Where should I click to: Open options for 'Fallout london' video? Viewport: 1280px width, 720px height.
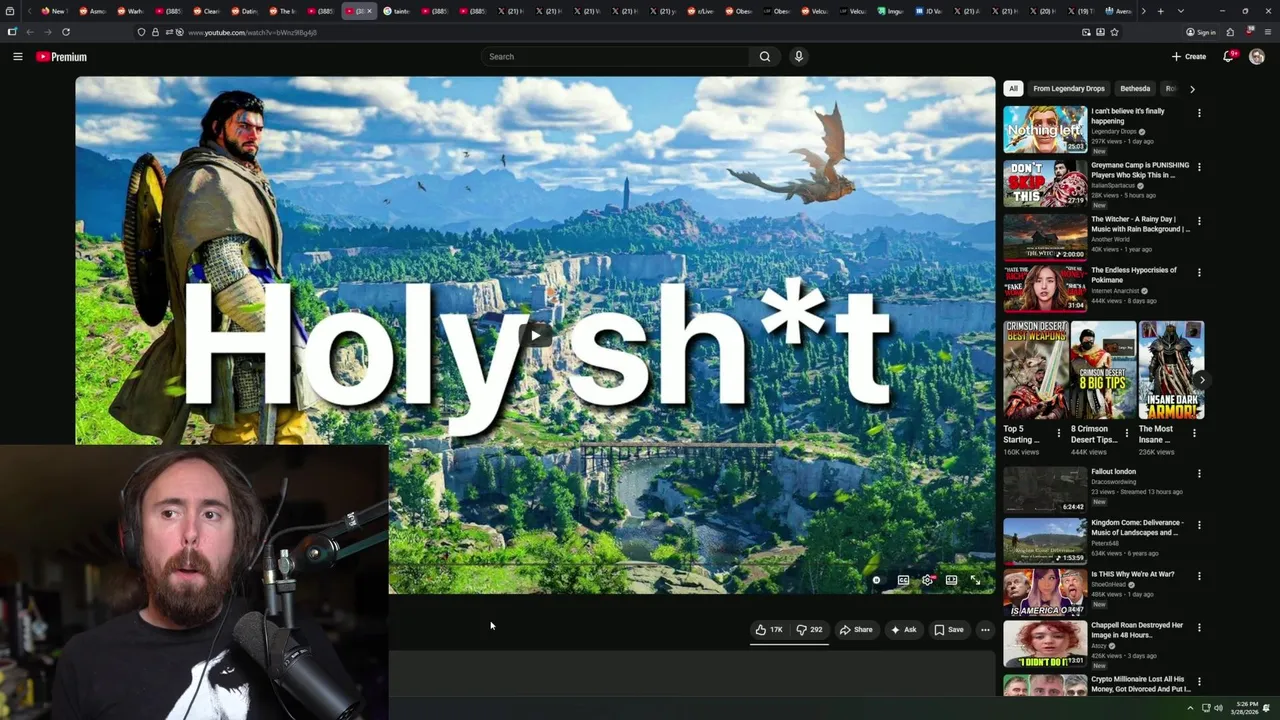coord(1199,473)
